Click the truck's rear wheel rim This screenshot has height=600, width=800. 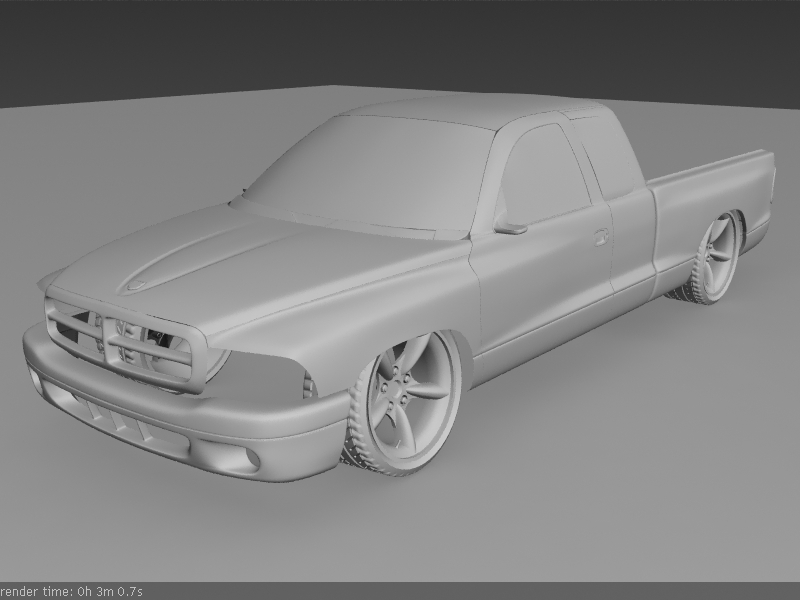(719, 255)
